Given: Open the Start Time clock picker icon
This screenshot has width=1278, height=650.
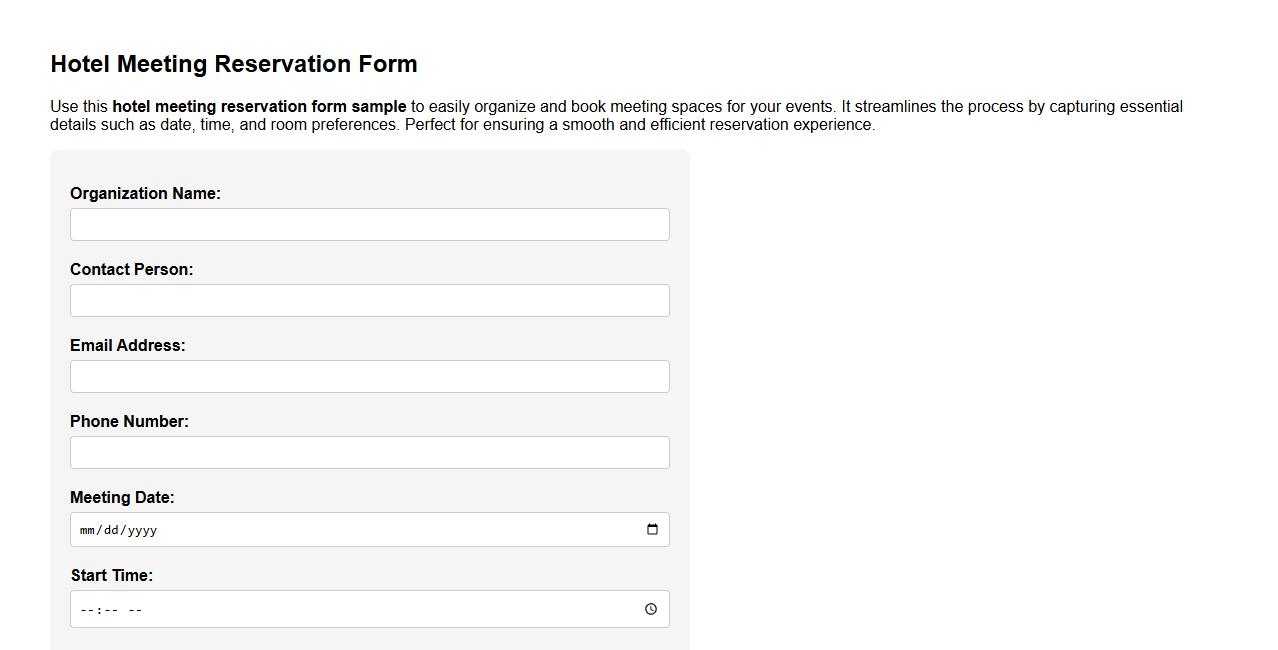Looking at the screenshot, I should (x=651, y=609).
